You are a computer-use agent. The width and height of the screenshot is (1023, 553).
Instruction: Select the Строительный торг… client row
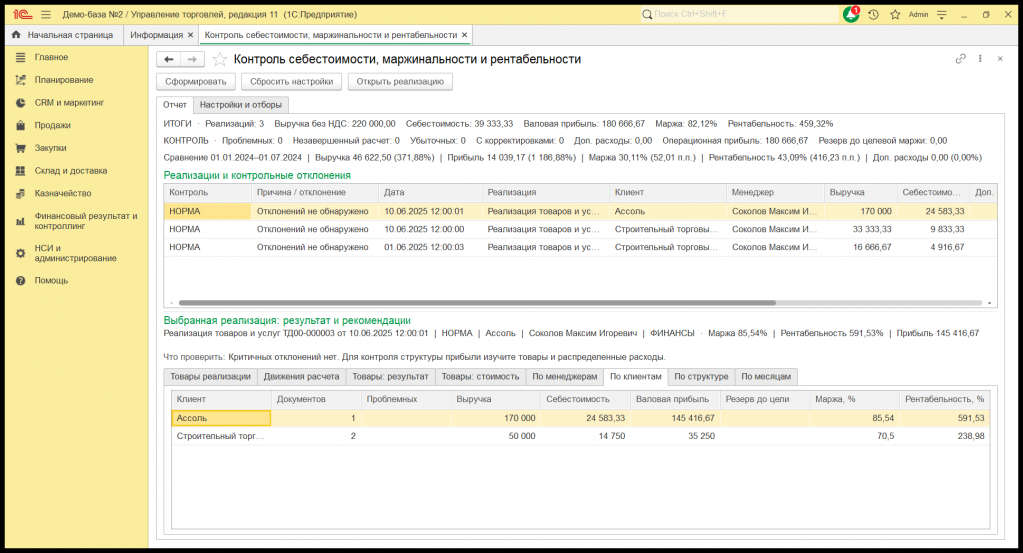[581, 436]
